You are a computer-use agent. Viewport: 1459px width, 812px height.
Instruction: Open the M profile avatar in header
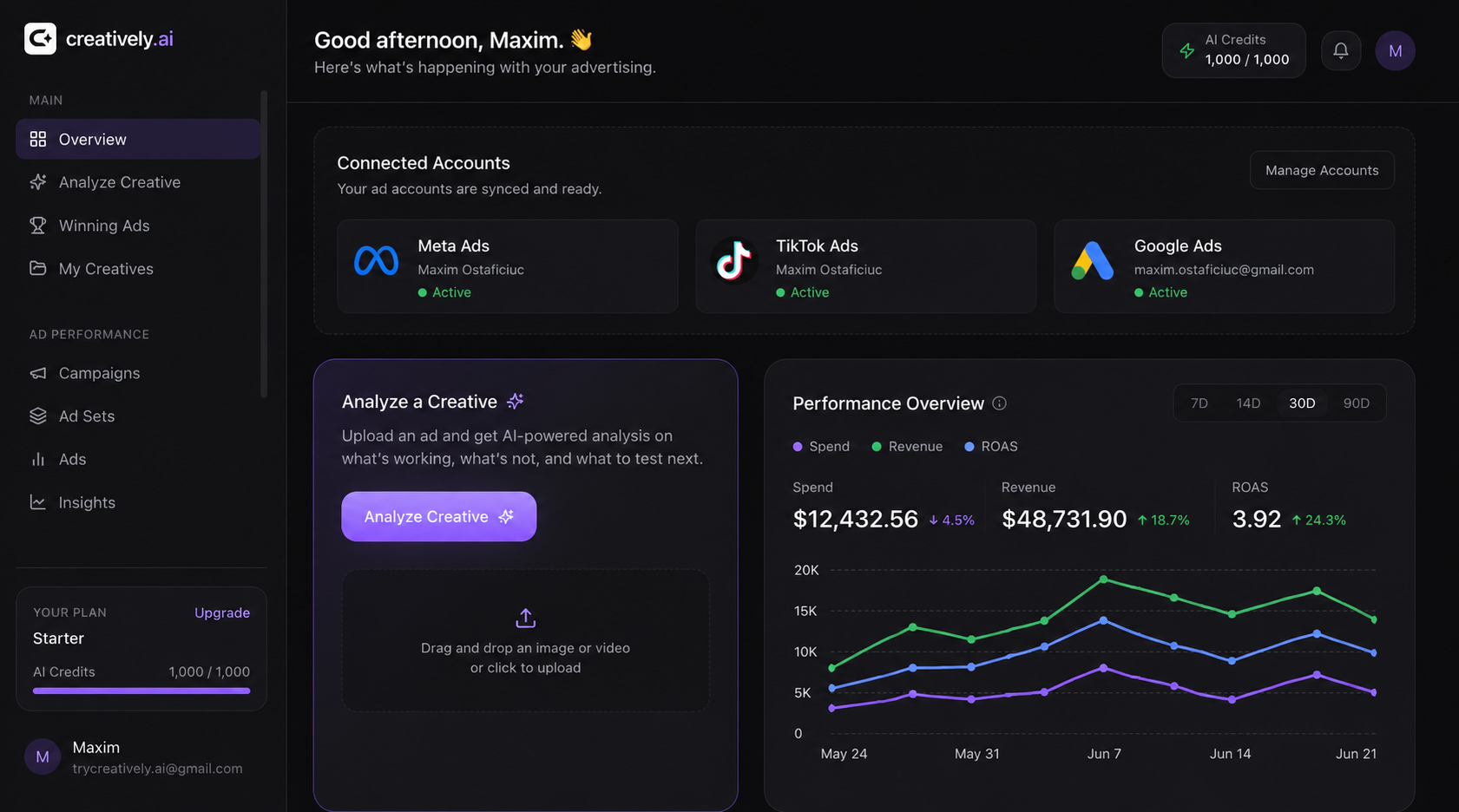tap(1395, 50)
